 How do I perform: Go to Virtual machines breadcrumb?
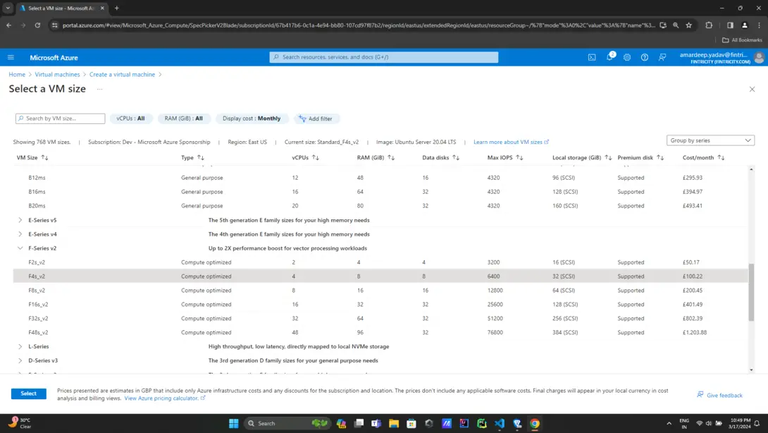click(57, 75)
